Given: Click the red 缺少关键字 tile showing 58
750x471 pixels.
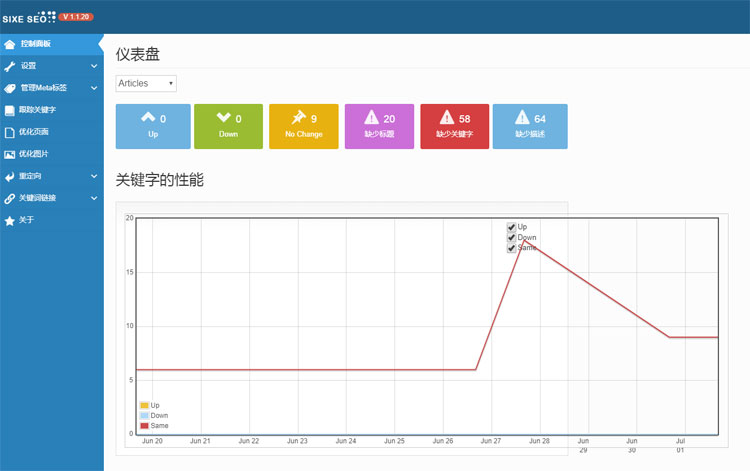Looking at the screenshot, I should (454, 126).
